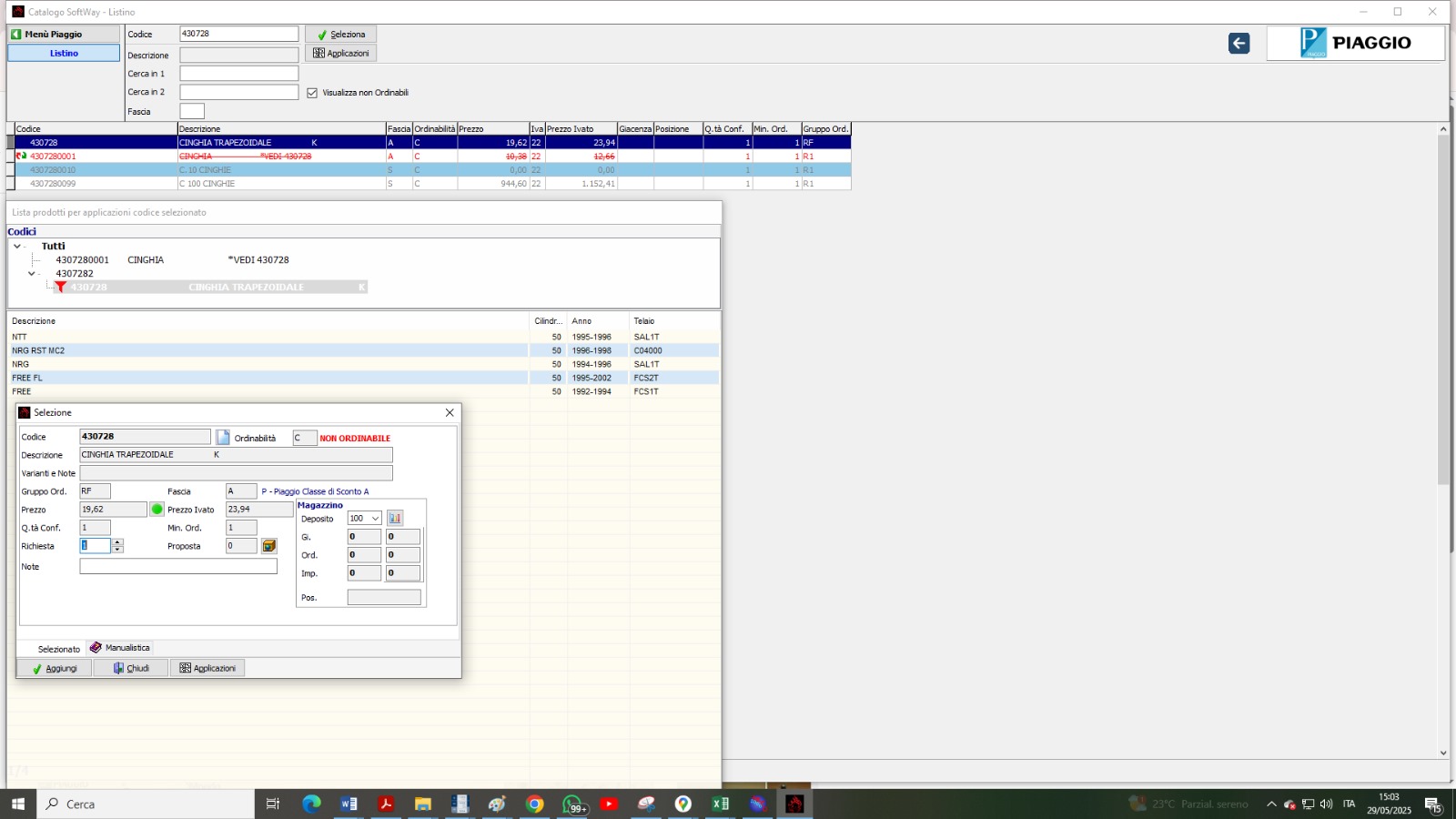
Task: Click the blue back arrow icon
Action: coord(1239,43)
